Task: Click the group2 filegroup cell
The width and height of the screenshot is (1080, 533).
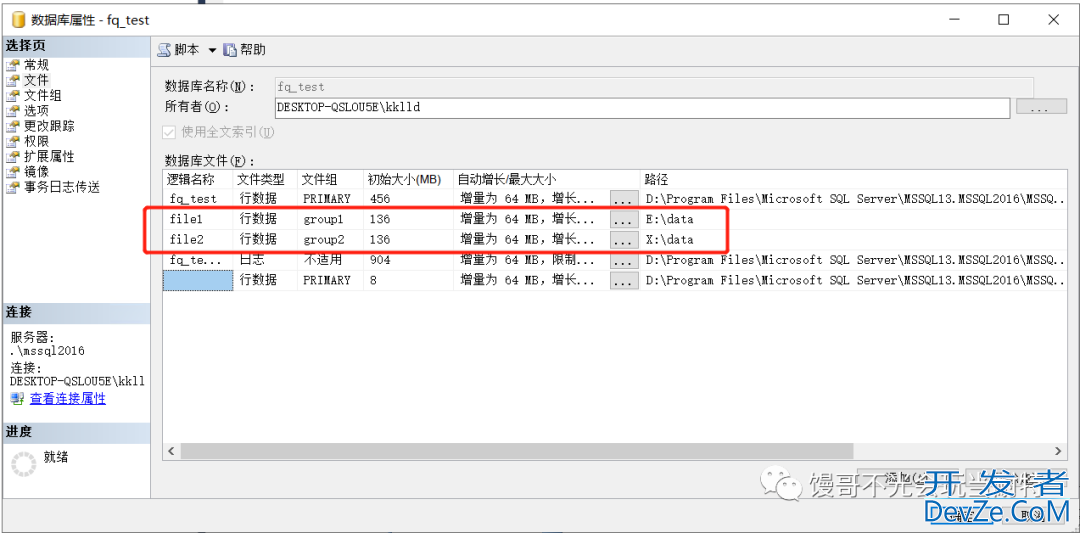Action: pyautogui.click(x=330, y=240)
